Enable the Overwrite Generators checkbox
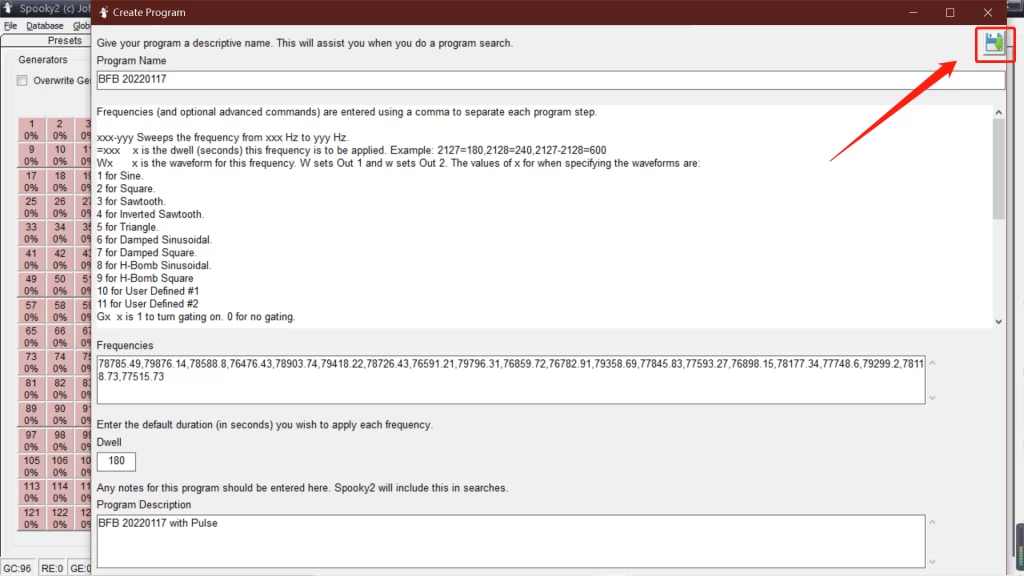This screenshot has height=576, width=1024. click(22, 80)
